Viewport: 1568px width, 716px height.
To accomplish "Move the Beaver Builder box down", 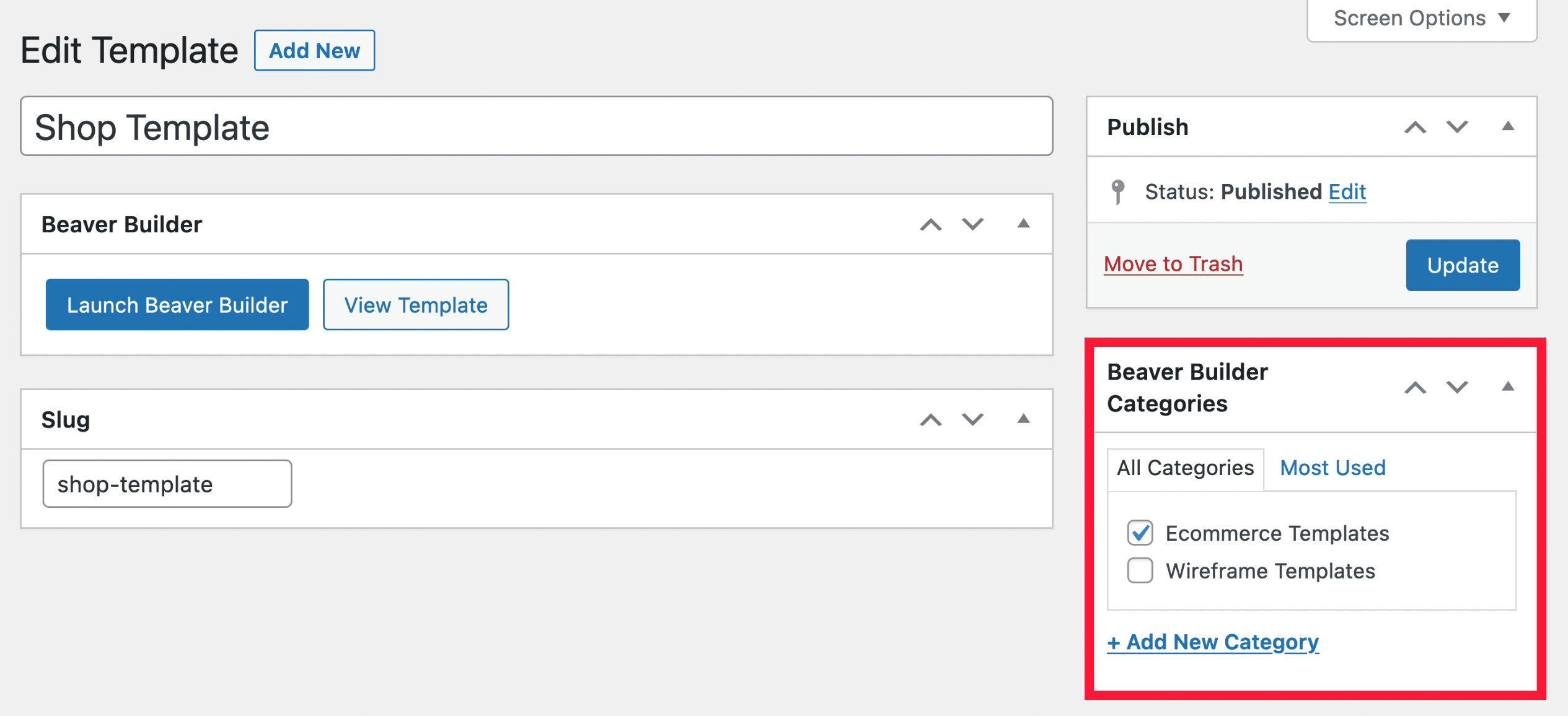I will point(971,224).
